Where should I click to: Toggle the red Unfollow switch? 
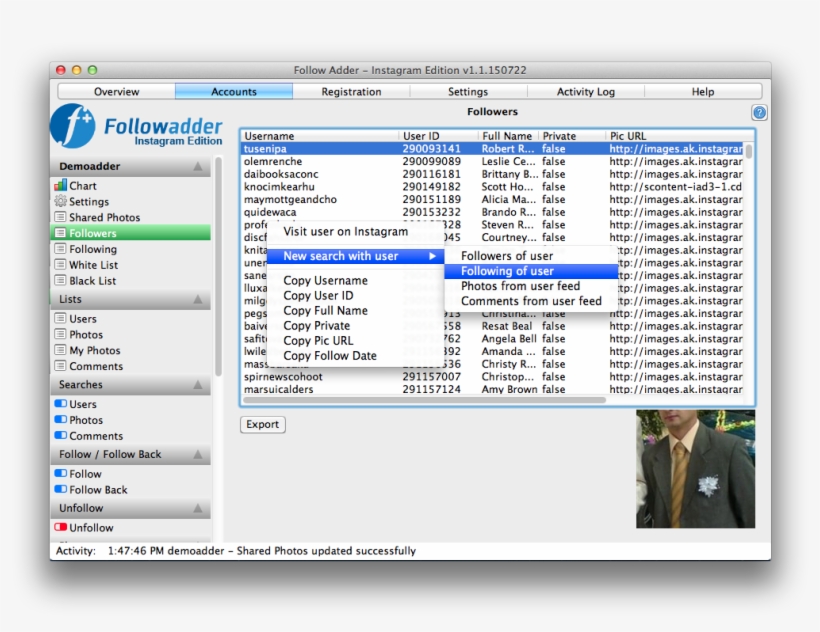tap(61, 527)
